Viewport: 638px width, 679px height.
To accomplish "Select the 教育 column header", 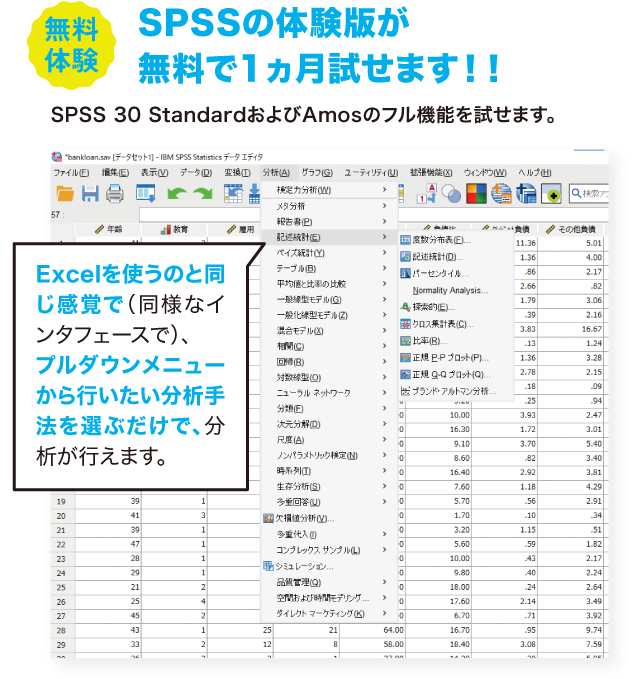I will point(175,230).
